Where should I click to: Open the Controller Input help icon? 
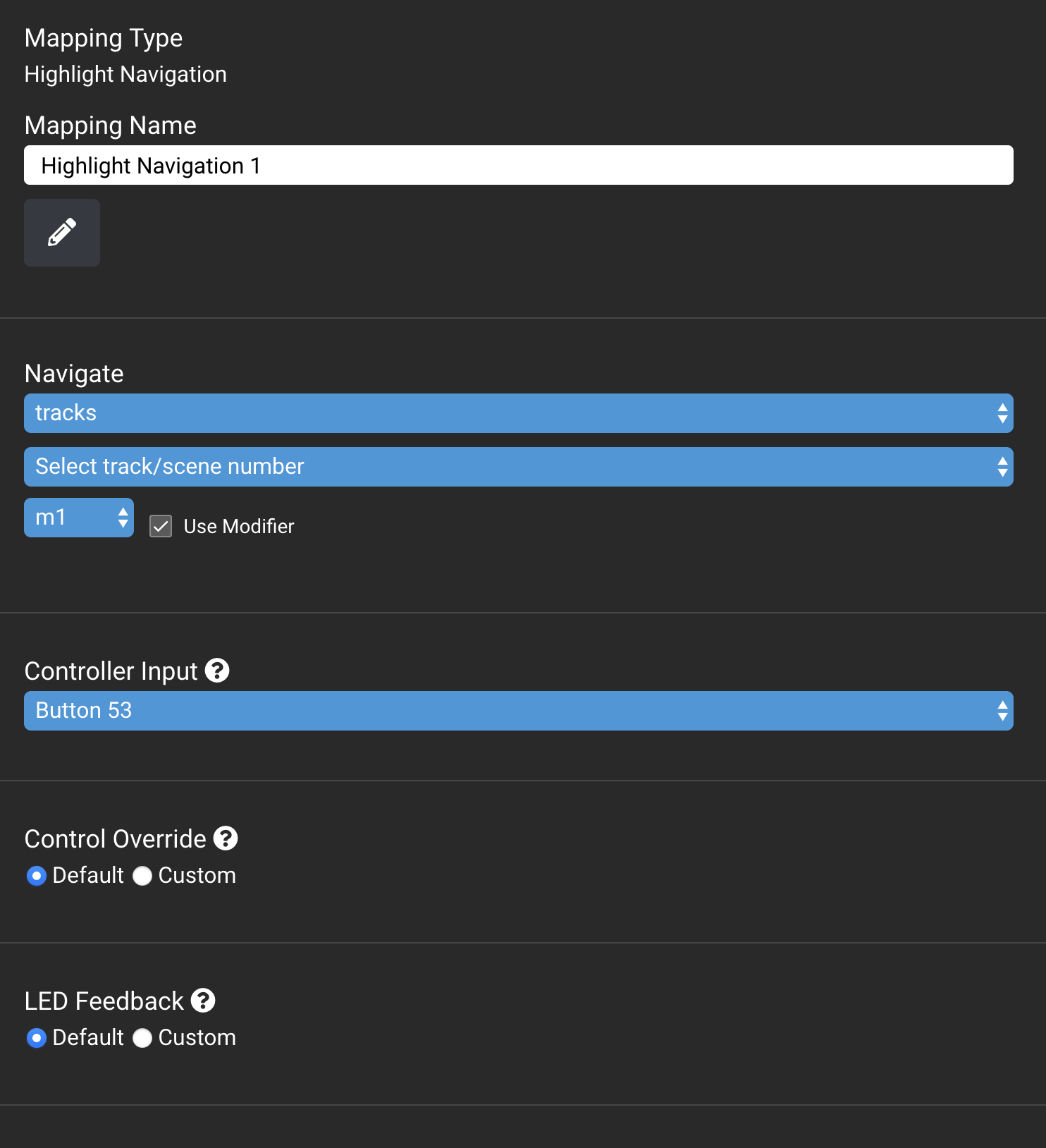(x=217, y=671)
